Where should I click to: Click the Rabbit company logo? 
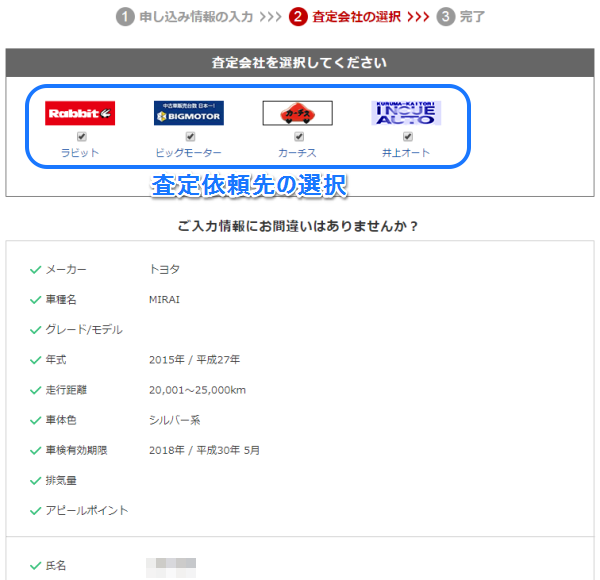tap(80, 113)
